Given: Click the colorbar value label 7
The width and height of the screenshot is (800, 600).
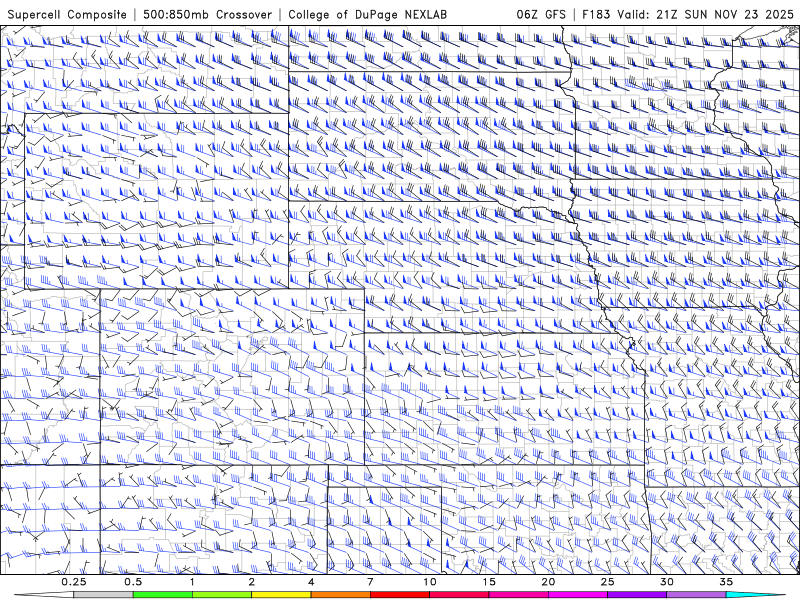Looking at the screenshot, I should (370, 582).
